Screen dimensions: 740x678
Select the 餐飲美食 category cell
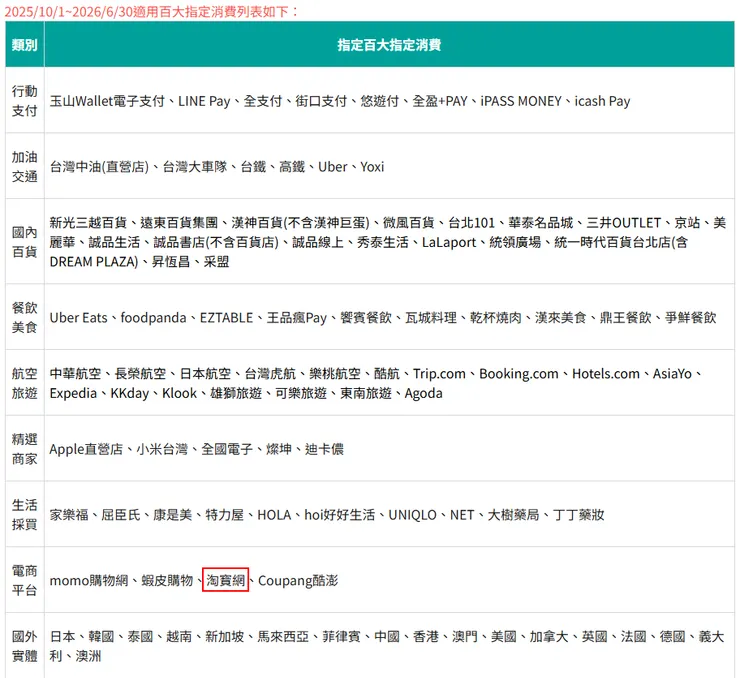point(25,317)
